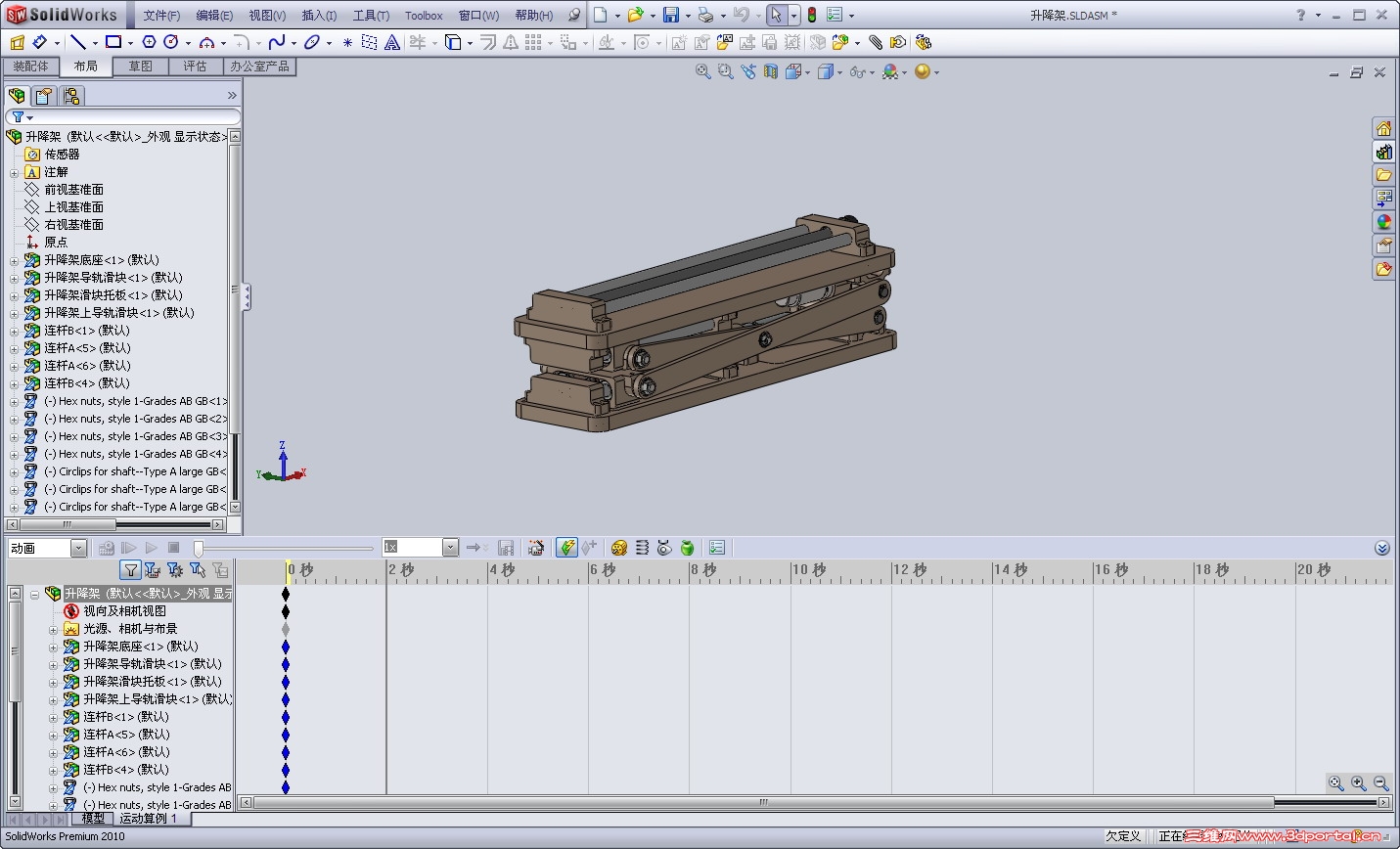Click the animation timeline playback slider handle
Image resolution: width=1400 pixels, height=849 pixels.
(198, 549)
